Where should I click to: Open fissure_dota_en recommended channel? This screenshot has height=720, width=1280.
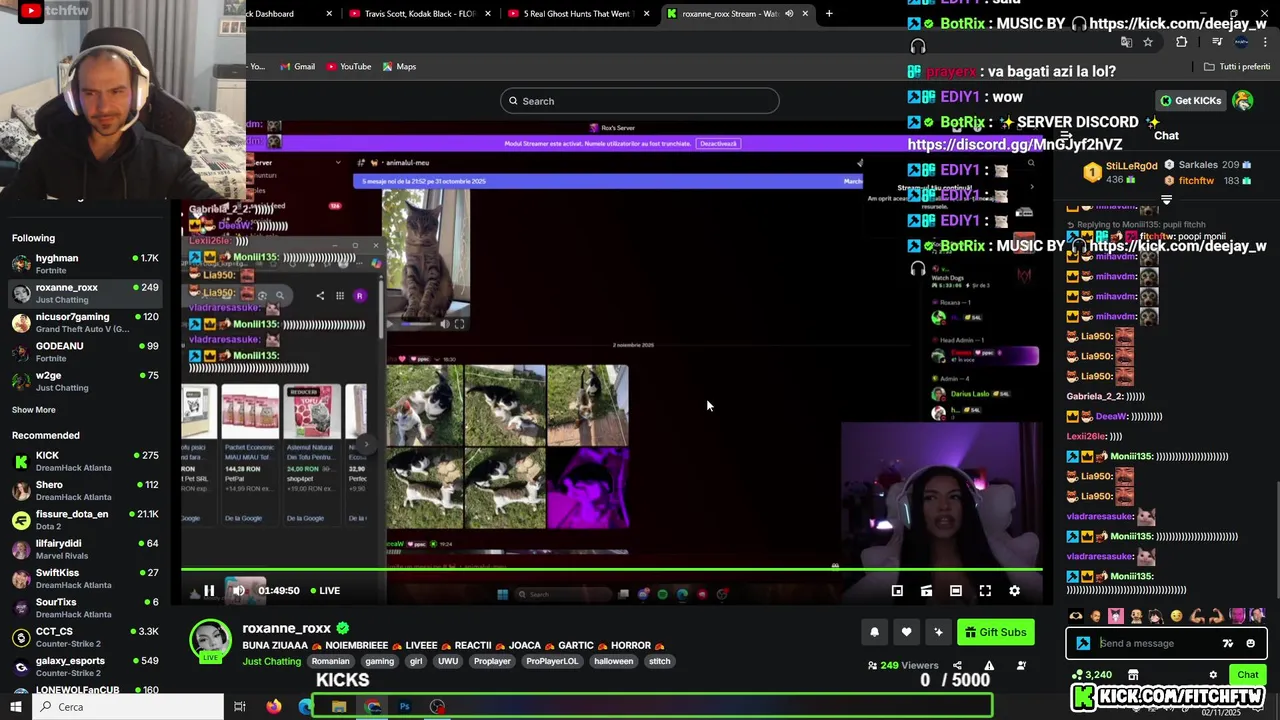click(x=85, y=520)
